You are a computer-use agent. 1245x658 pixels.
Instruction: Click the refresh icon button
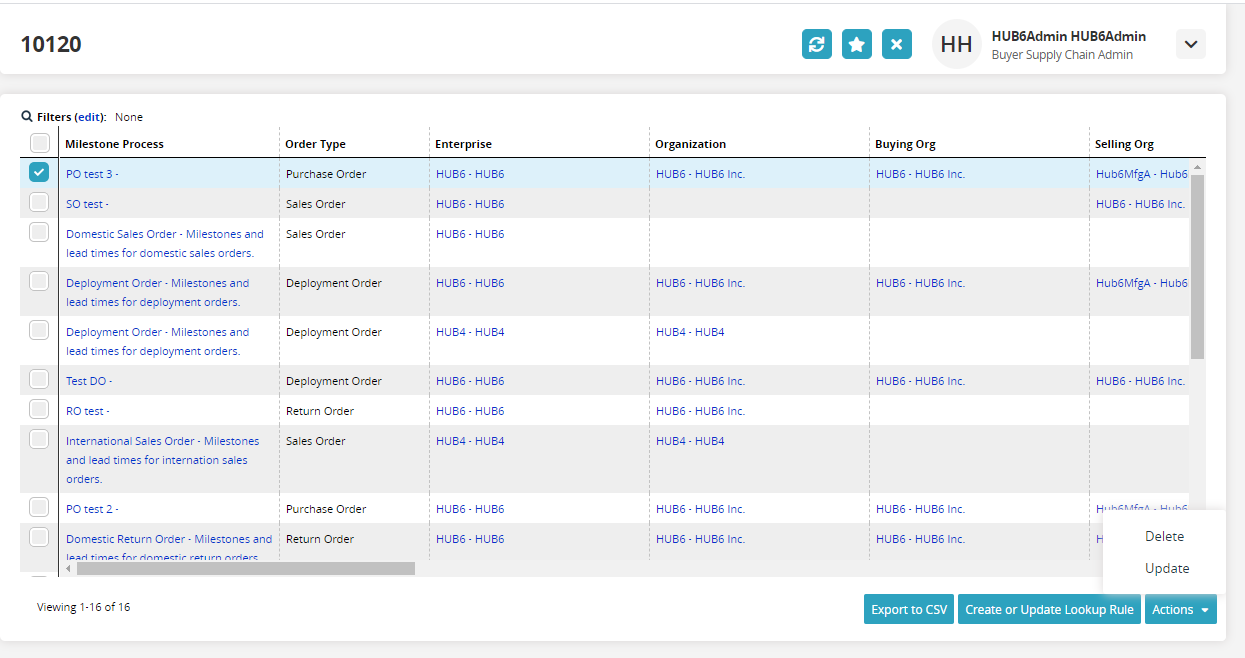pos(816,44)
